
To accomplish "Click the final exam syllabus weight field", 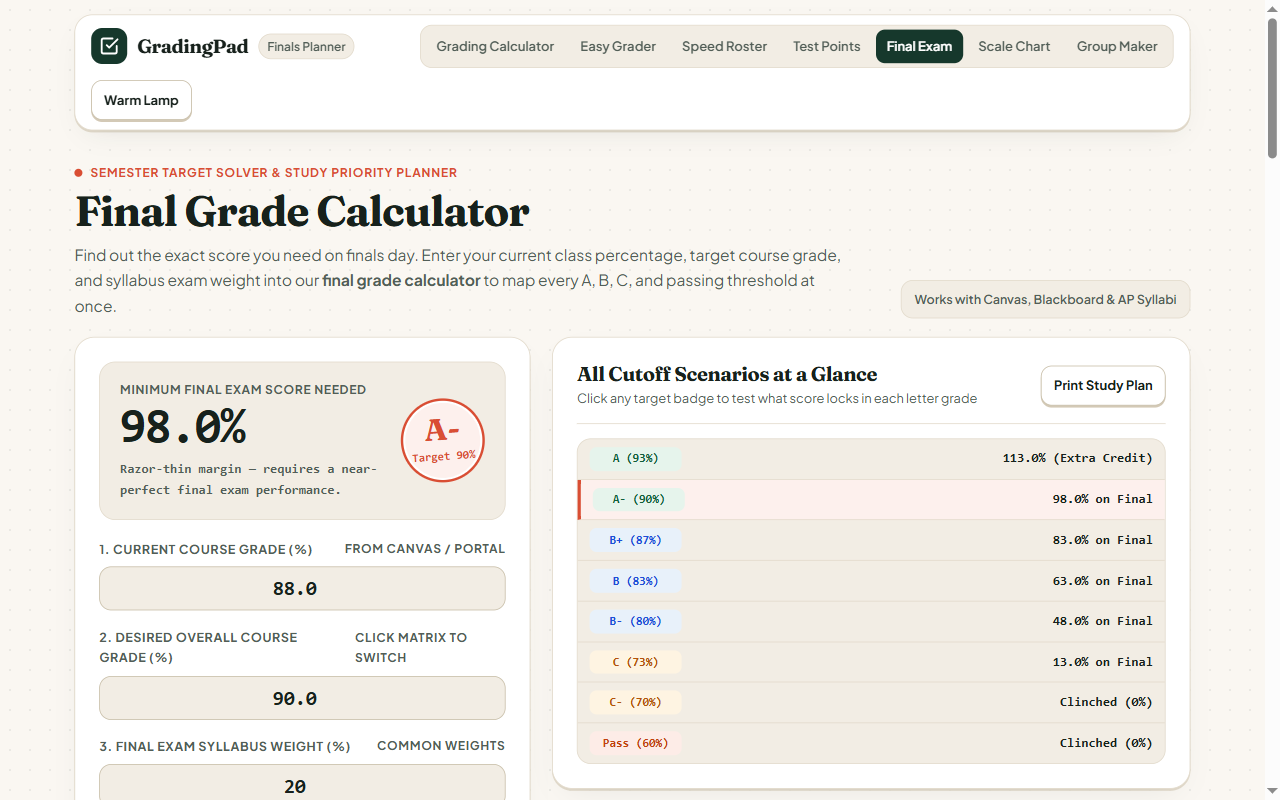I will (302, 783).
